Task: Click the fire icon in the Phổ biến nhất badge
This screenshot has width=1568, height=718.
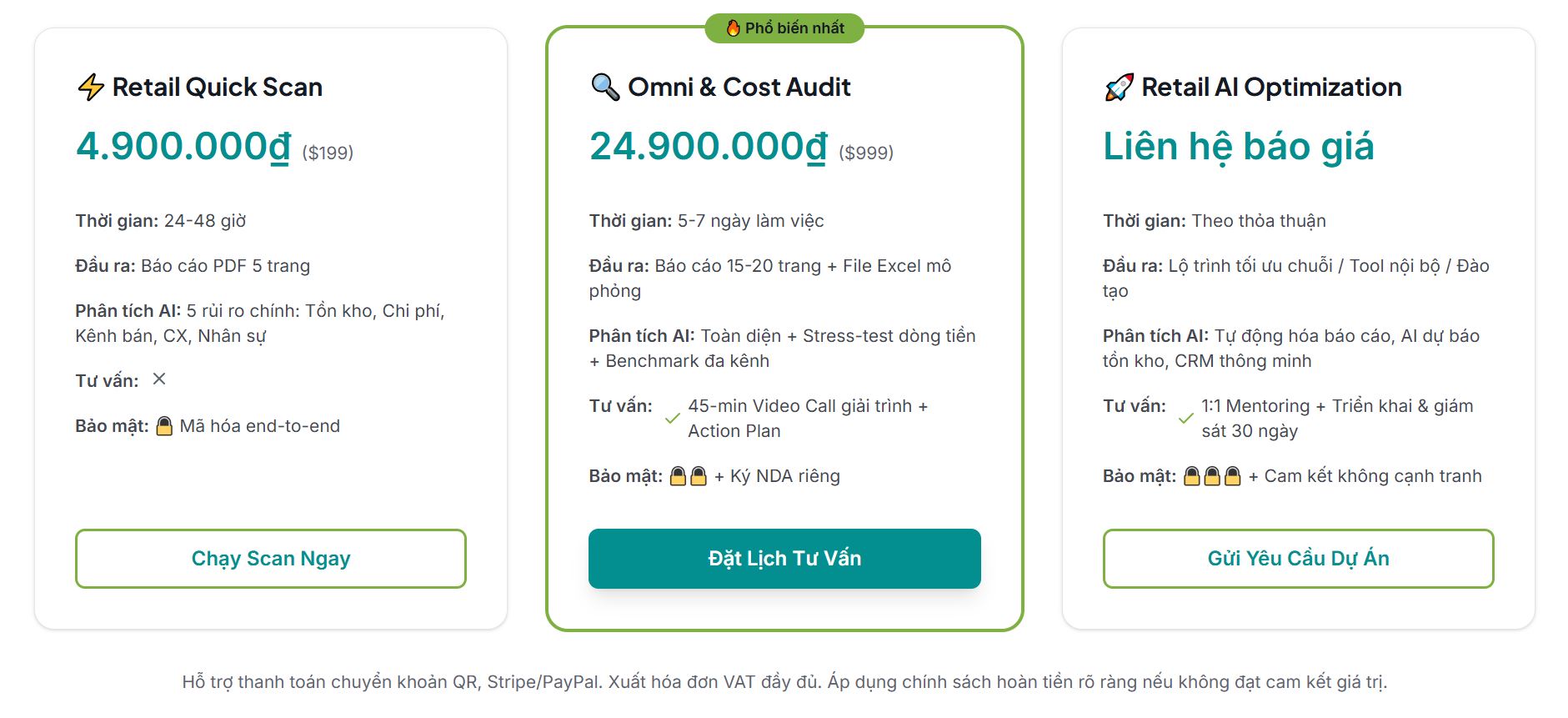Action: point(733,28)
